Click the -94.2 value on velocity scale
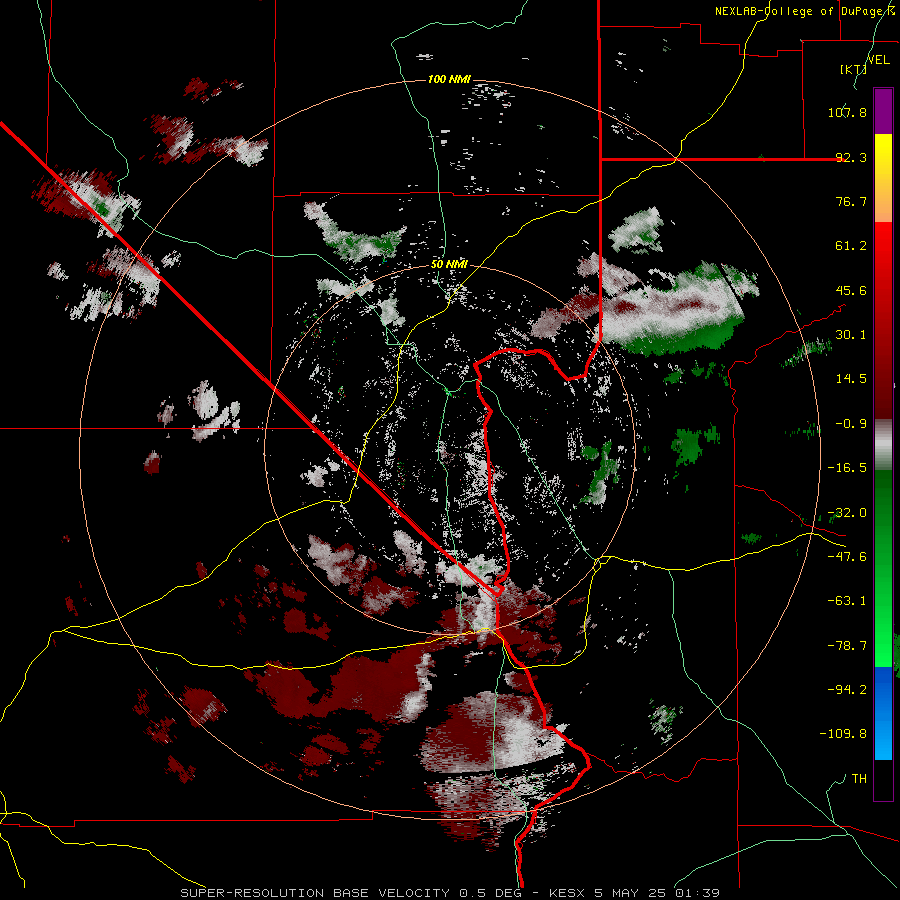 tap(847, 690)
